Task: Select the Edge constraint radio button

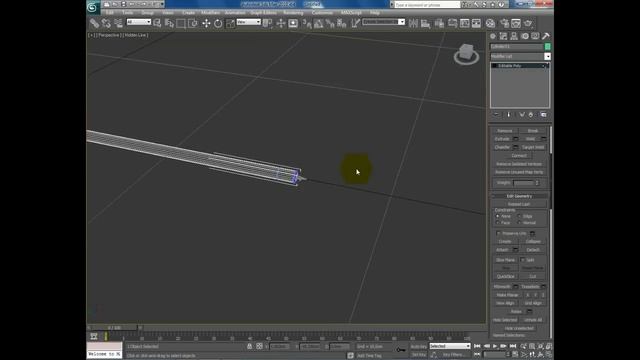Action: 519,216
